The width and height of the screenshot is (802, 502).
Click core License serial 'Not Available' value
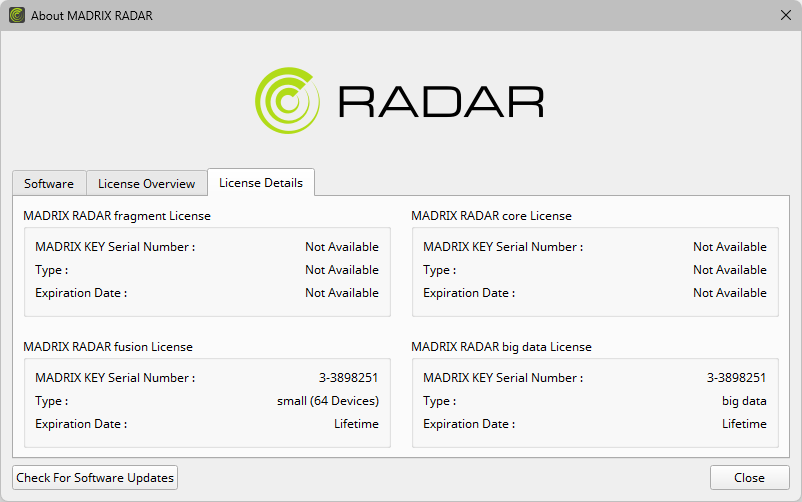(730, 247)
